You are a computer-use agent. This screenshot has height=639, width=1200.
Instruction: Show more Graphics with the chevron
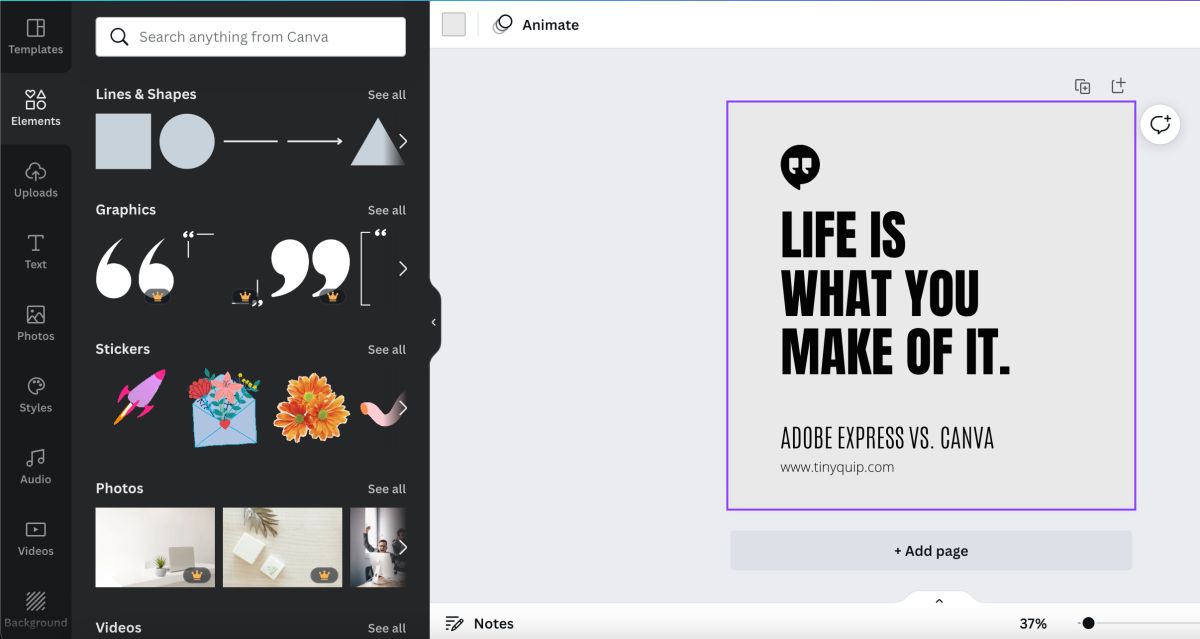click(x=403, y=268)
